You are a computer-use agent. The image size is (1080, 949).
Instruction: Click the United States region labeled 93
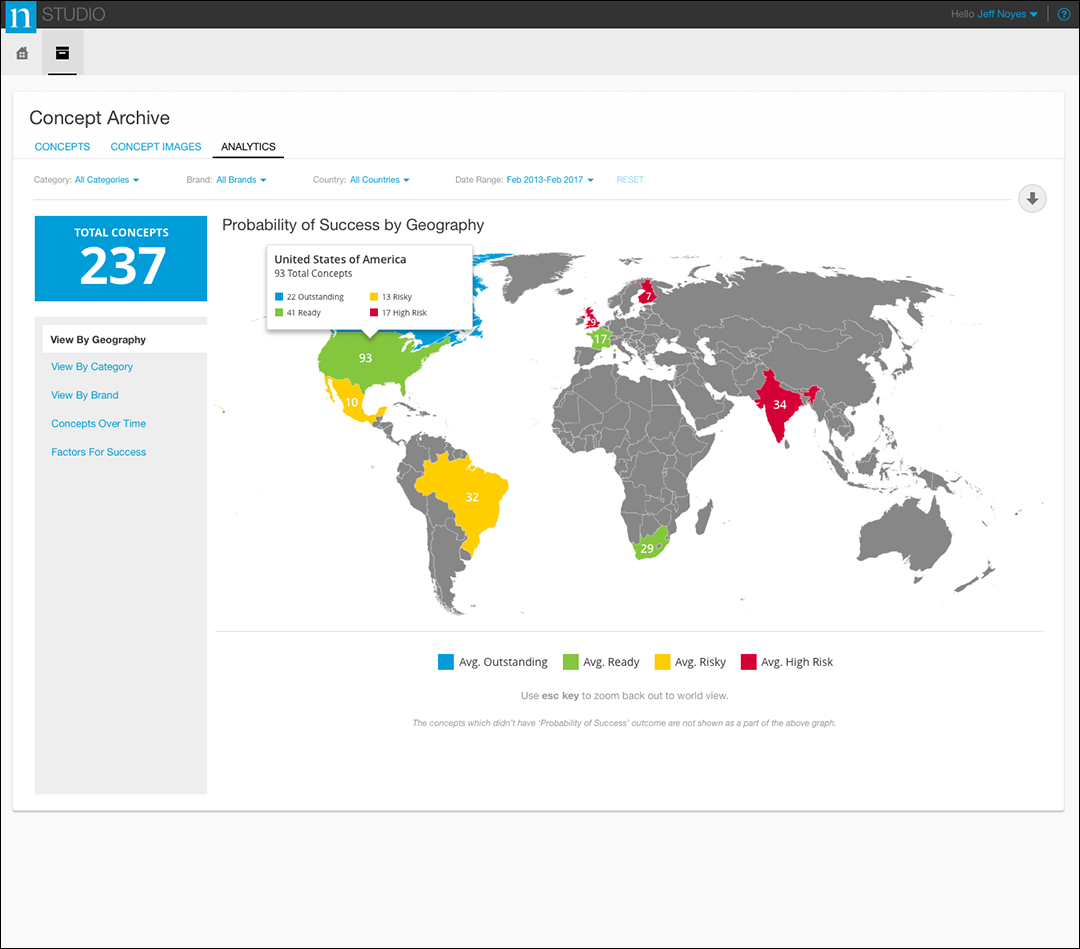[x=366, y=358]
